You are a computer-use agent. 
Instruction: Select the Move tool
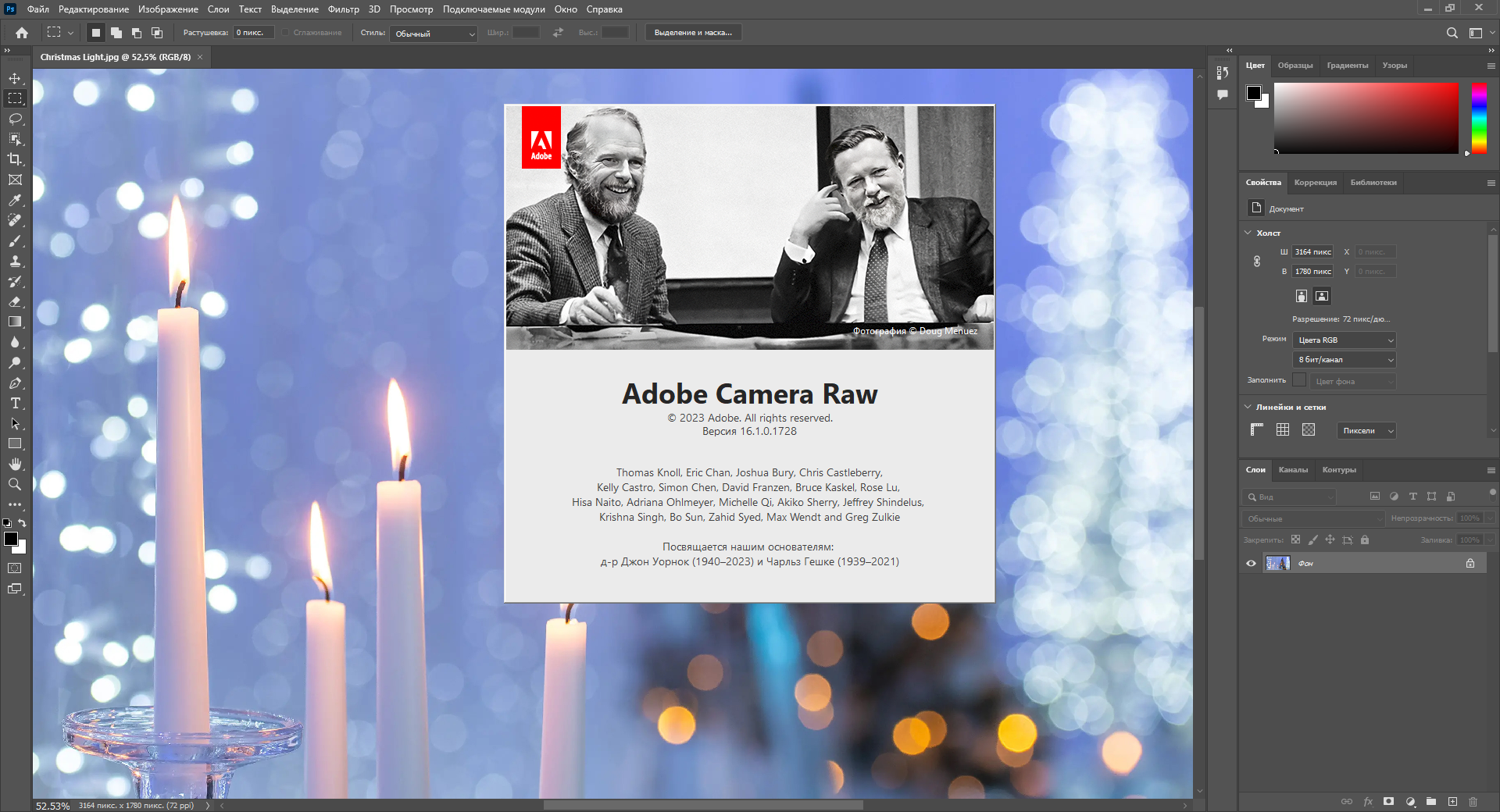coord(15,78)
